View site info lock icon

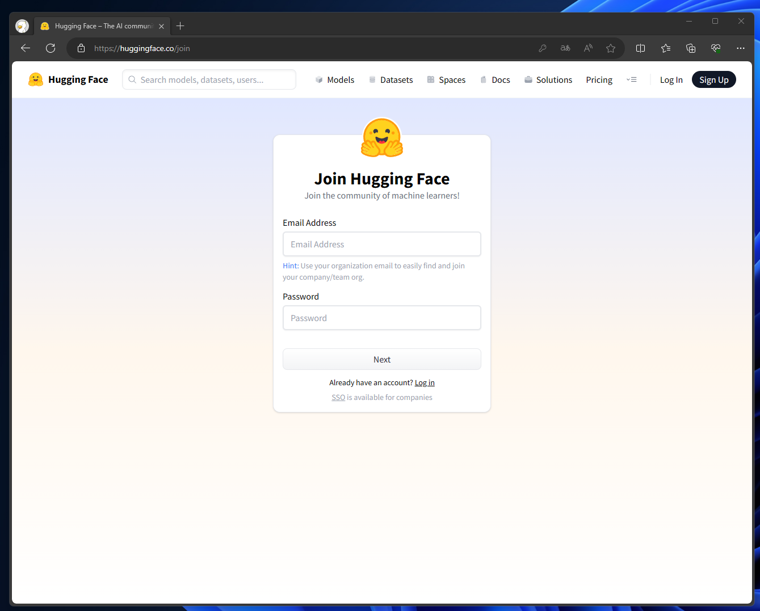[81, 48]
